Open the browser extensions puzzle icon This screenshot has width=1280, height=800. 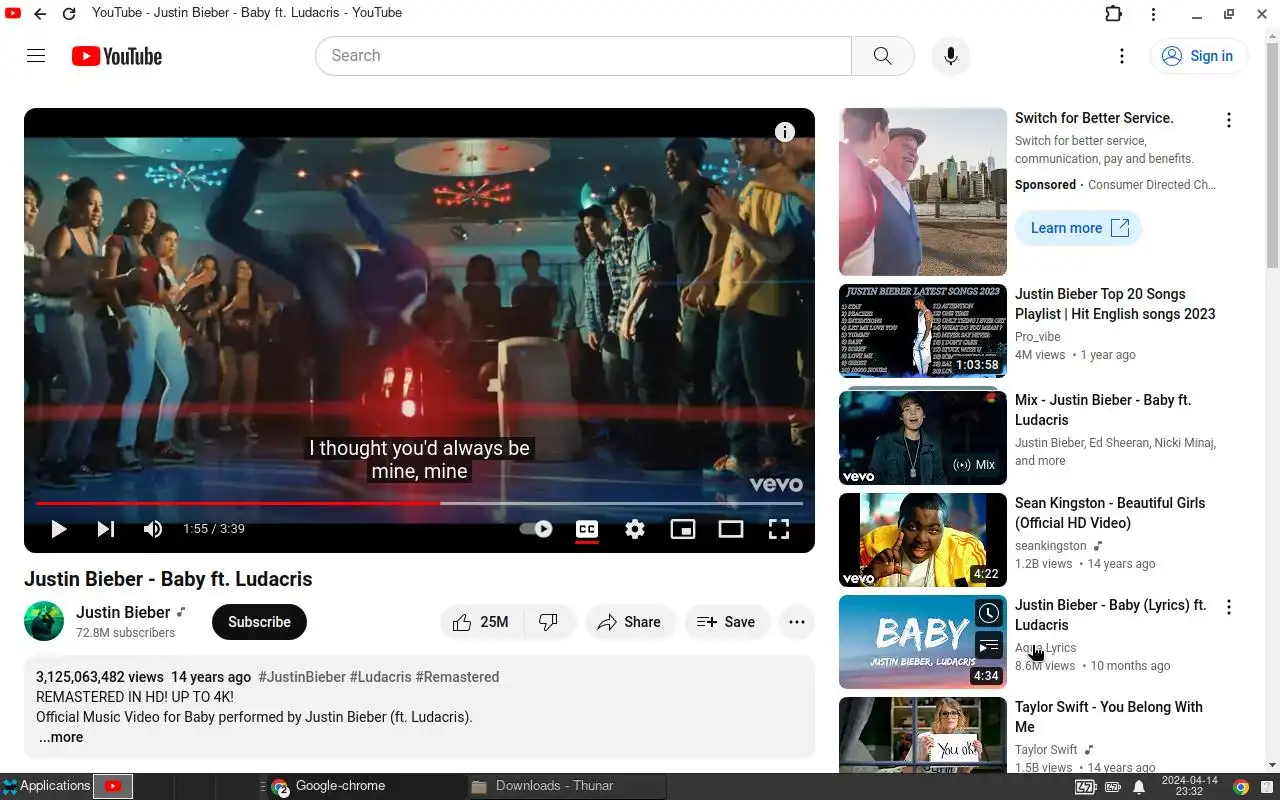(1114, 14)
